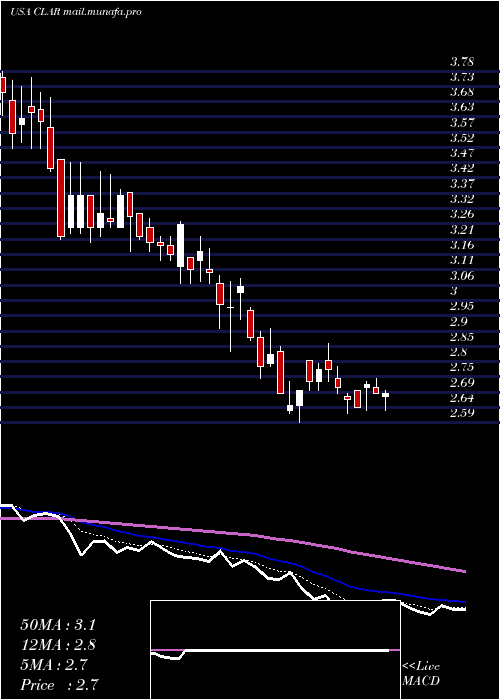
Task: Select the 3.78 price axis label
Action: [462, 62]
